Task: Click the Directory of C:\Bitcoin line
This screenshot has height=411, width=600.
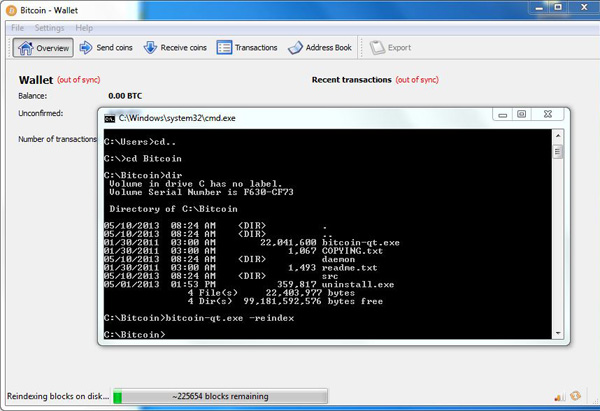Action: pos(173,209)
